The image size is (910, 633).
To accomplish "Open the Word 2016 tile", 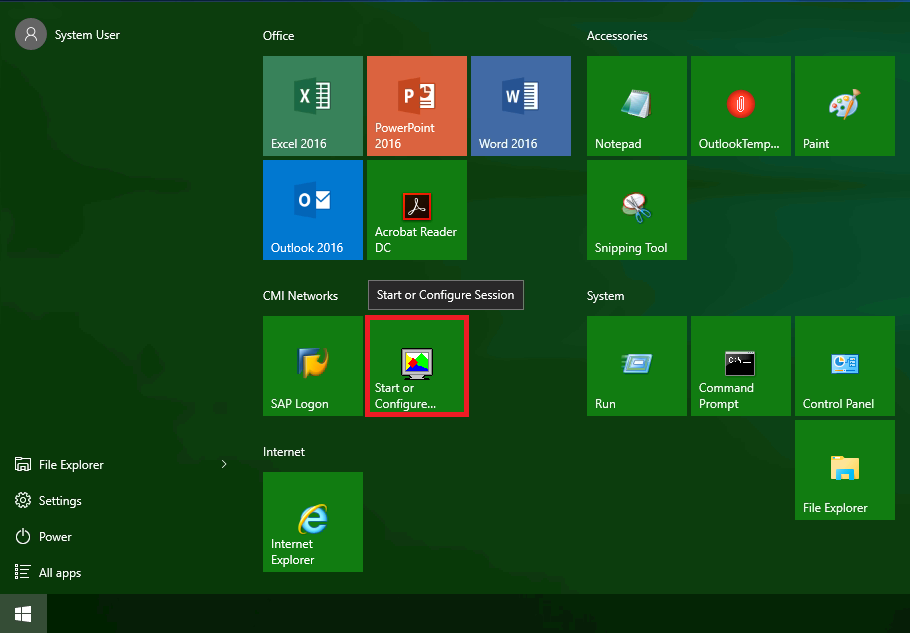I will coord(521,106).
